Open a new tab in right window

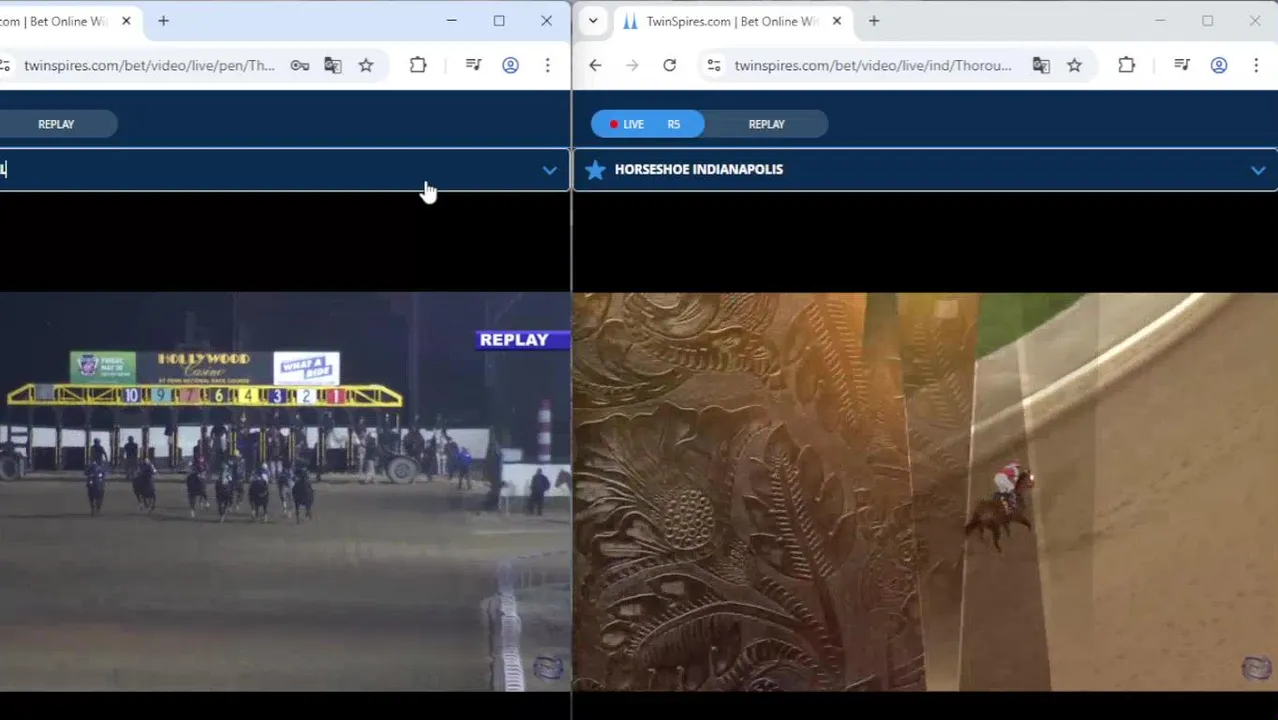[874, 21]
